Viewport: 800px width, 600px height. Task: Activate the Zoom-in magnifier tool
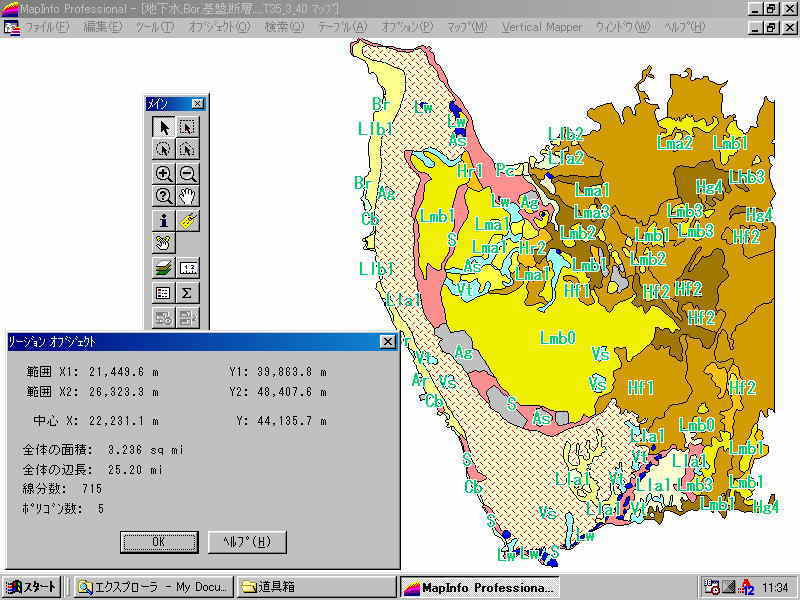[x=163, y=173]
